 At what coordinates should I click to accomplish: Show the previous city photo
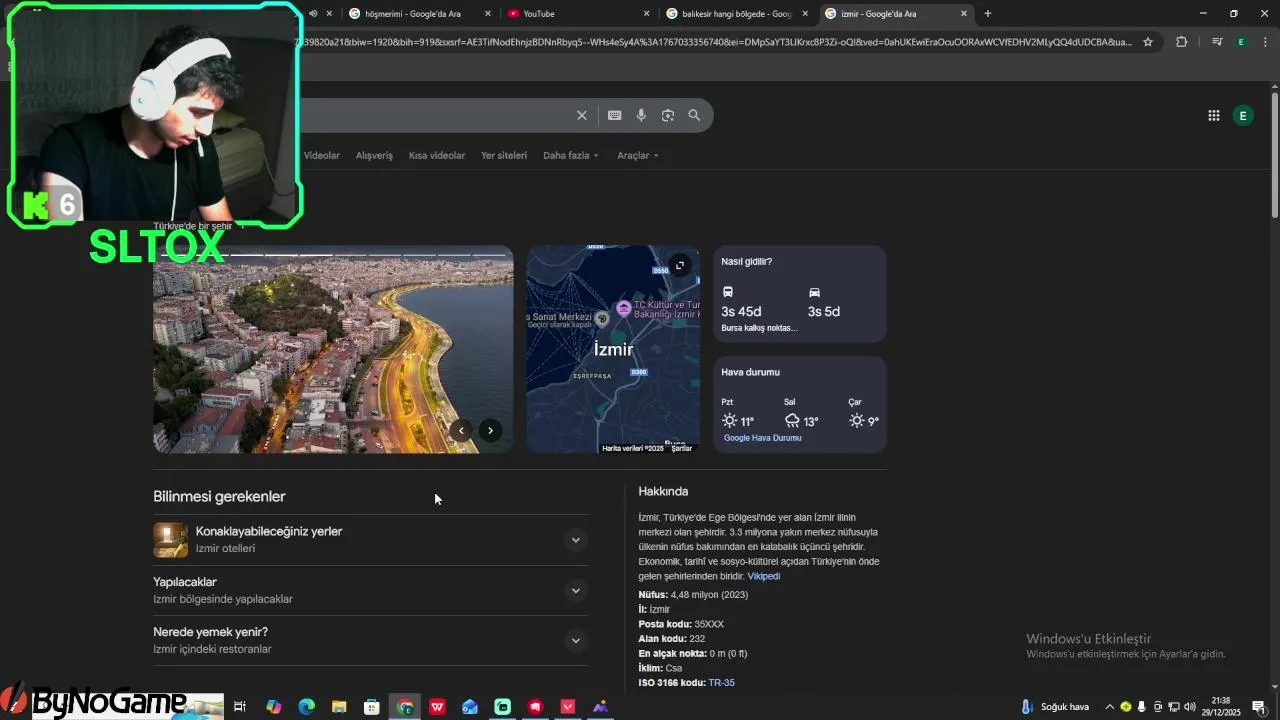click(x=461, y=431)
